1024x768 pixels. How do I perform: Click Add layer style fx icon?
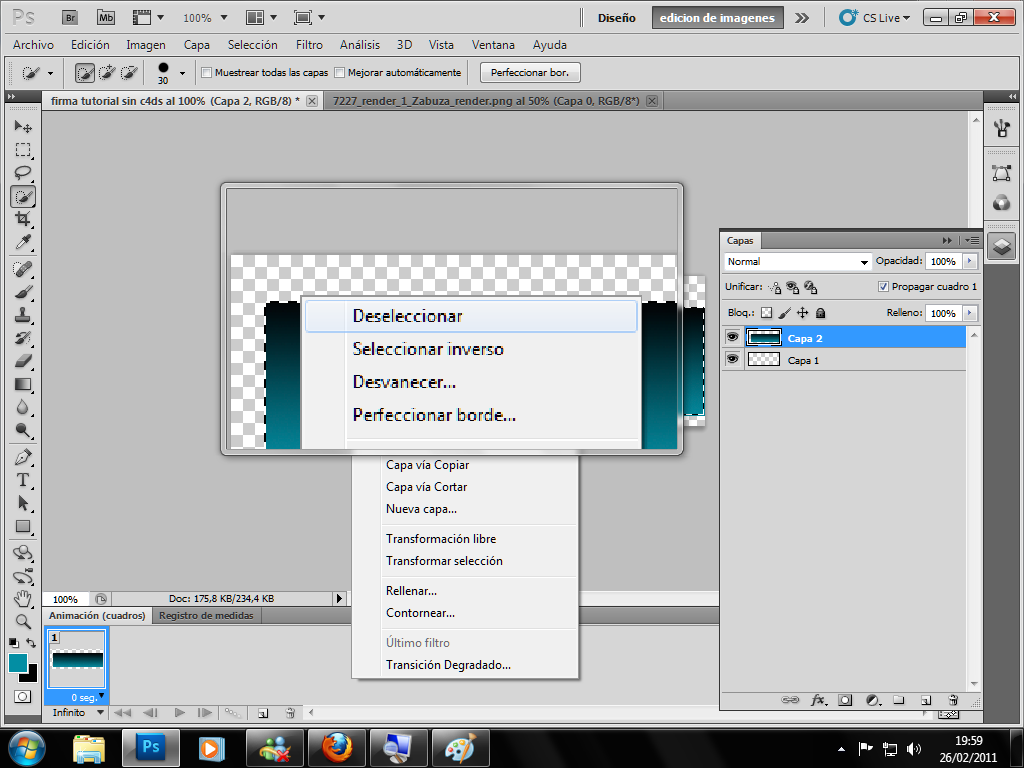pyautogui.click(x=818, y=700)
